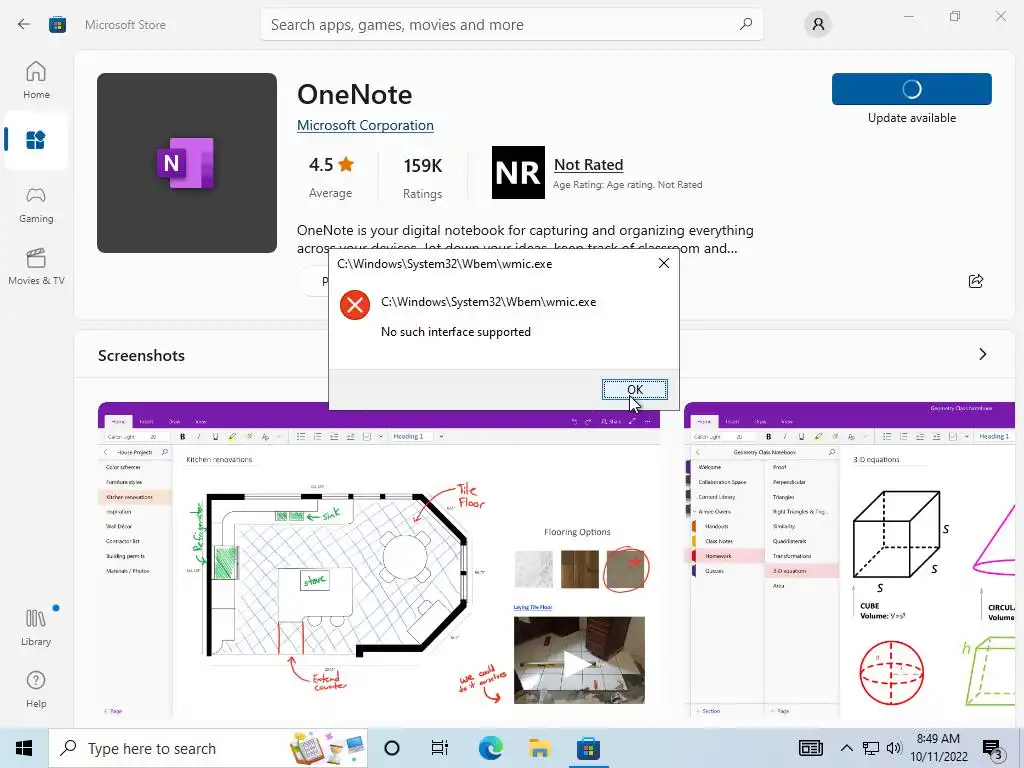Screen dimensions: 1024x768
Task: Select the Apps section in sidebar
Action: tap(36, 140)
